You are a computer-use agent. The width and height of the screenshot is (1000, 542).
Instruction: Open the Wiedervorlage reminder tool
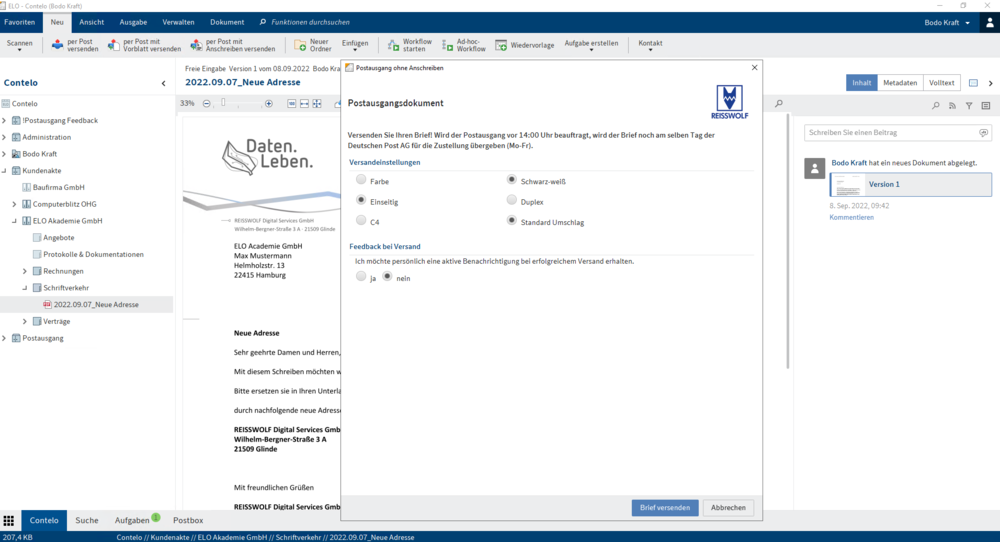click(x=501, y=45)
